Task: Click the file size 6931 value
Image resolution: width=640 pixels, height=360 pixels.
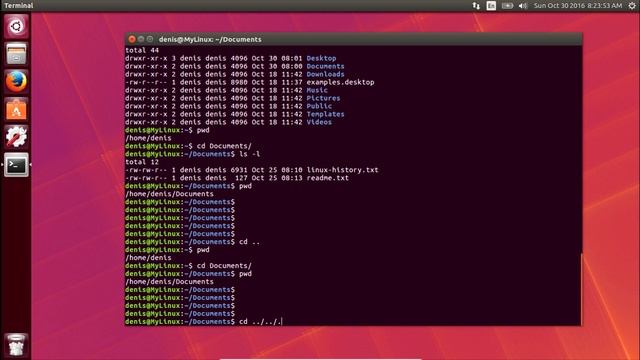Action: coord(239,170)
